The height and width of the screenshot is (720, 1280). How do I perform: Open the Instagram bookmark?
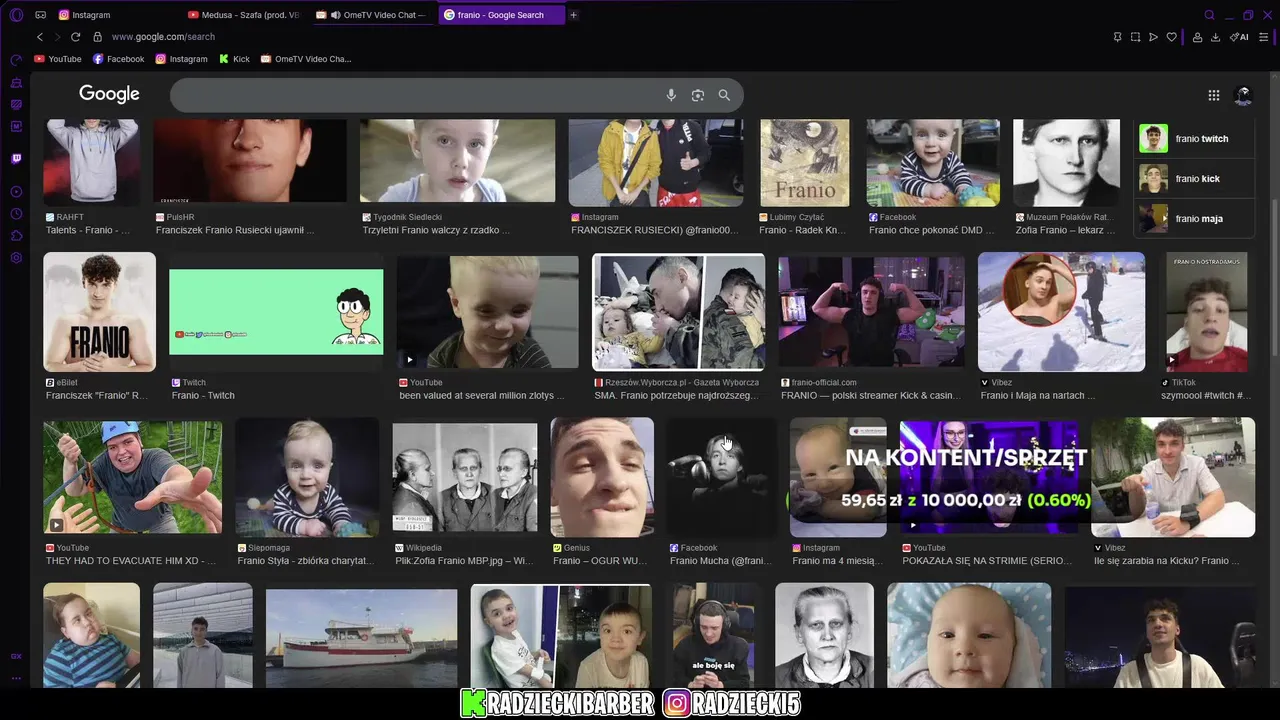tap(181, 59)
